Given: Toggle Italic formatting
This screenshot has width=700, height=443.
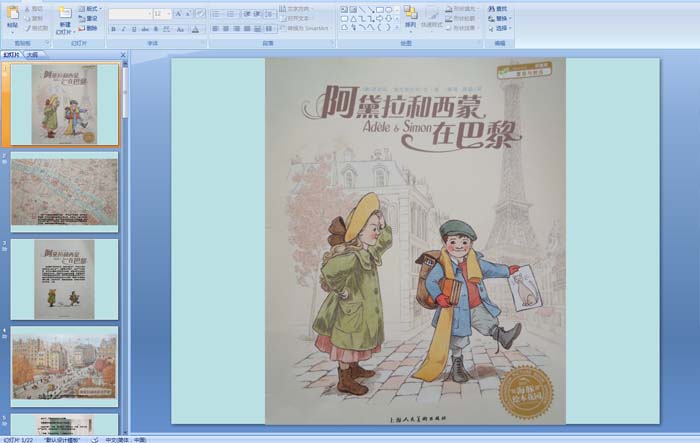Looking at the screenshot, I should point(124,29).
